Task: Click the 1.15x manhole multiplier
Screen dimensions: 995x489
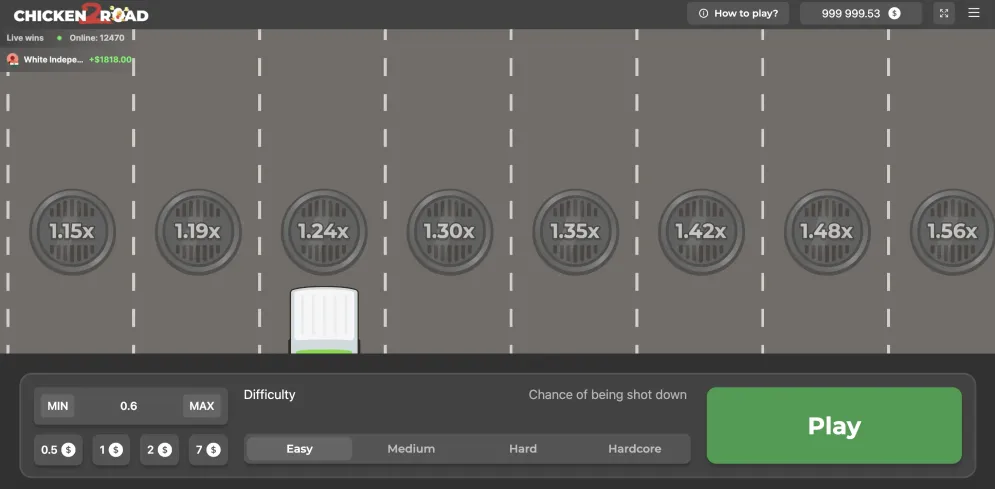Action: click(72, 231)
